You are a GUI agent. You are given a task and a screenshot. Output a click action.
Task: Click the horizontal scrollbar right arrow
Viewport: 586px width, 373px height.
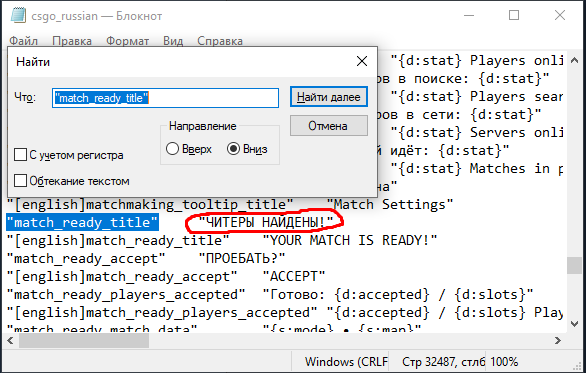click(x=558, y=340)
